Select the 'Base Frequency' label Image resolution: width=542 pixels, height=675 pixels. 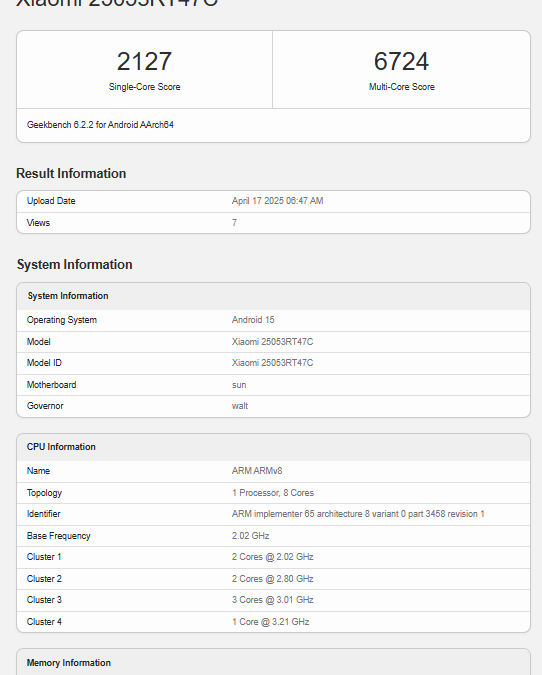tap(59, 536)
